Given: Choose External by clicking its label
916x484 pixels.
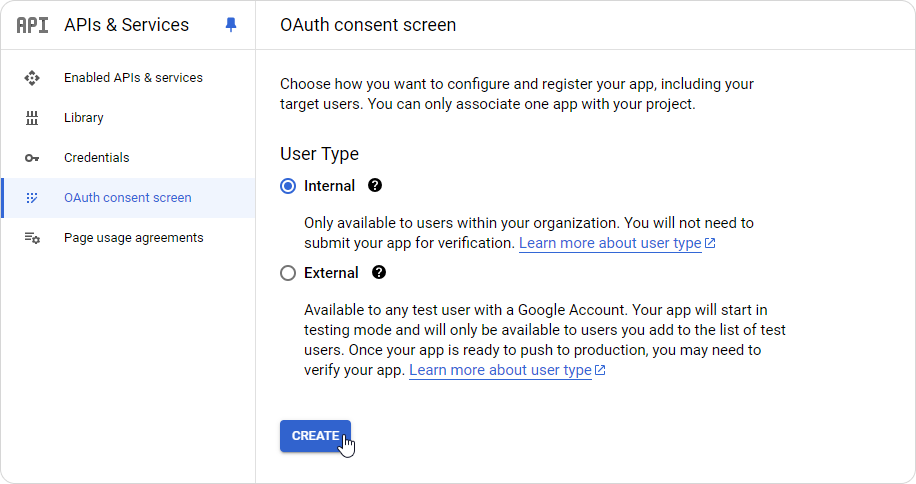Looking at the screenshot, I should pyautogui.click(x=331, y=273).
